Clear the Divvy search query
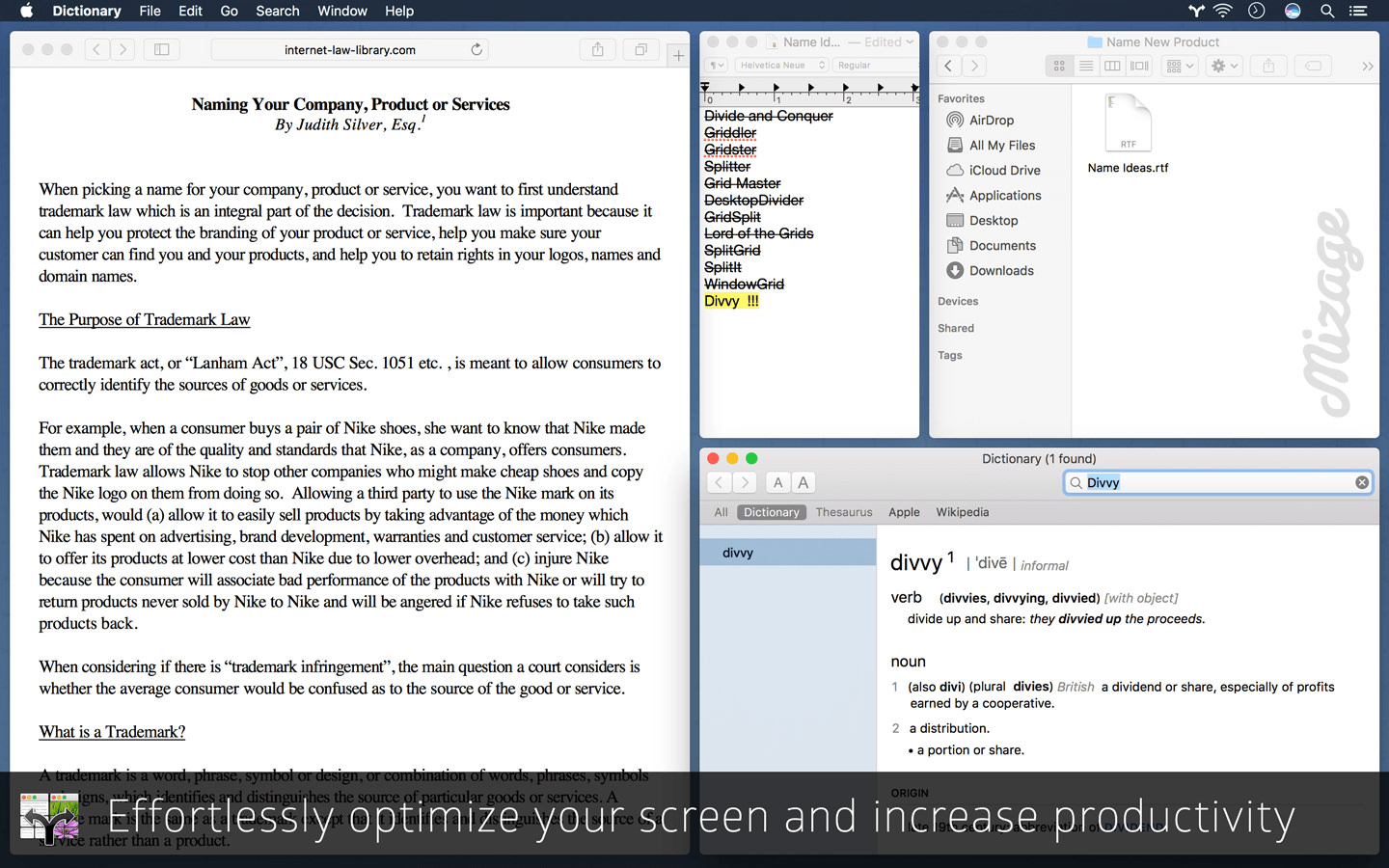This screenshot has height=868, width=1389. click(x=1362, y=482)
